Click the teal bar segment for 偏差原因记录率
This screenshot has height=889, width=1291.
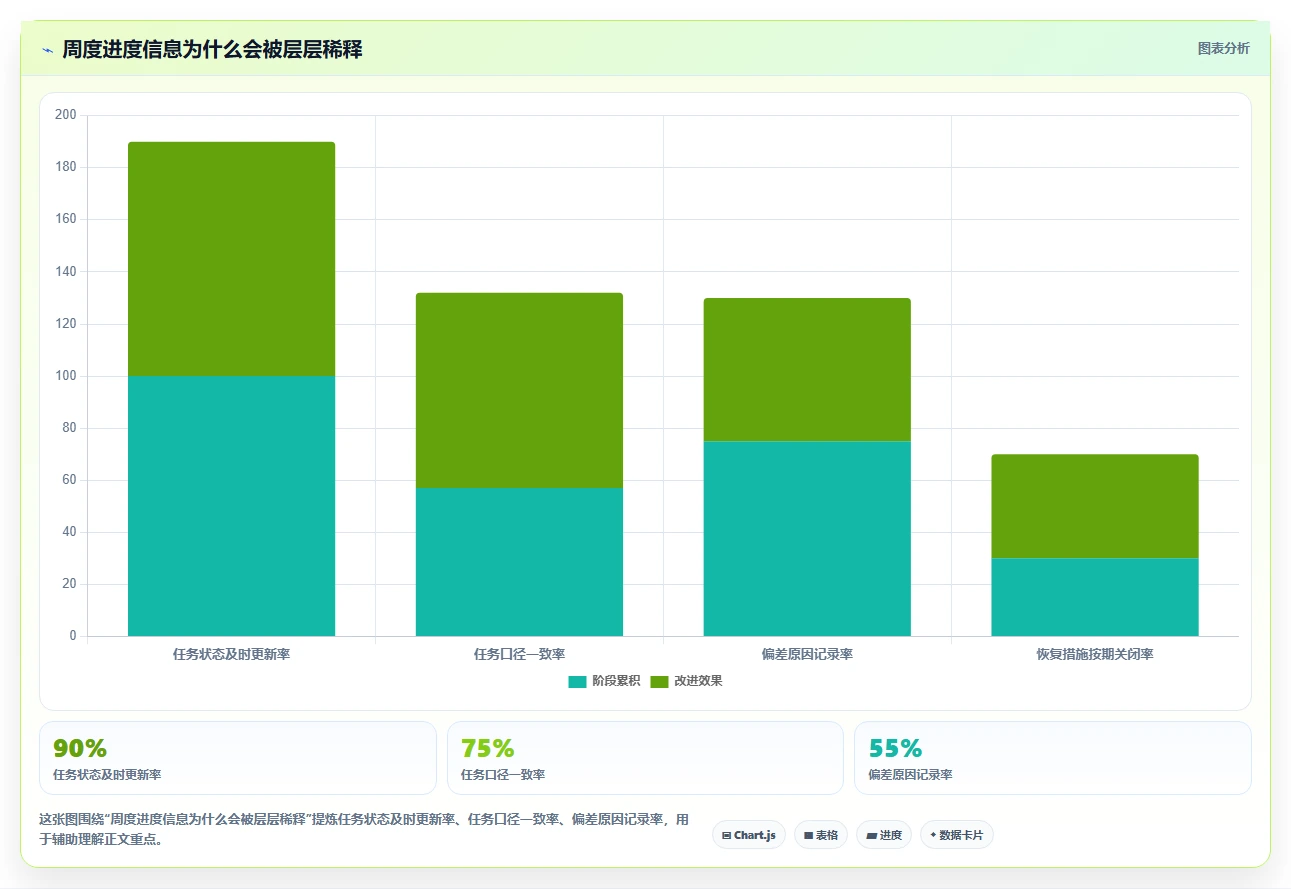tap(807, 538)
